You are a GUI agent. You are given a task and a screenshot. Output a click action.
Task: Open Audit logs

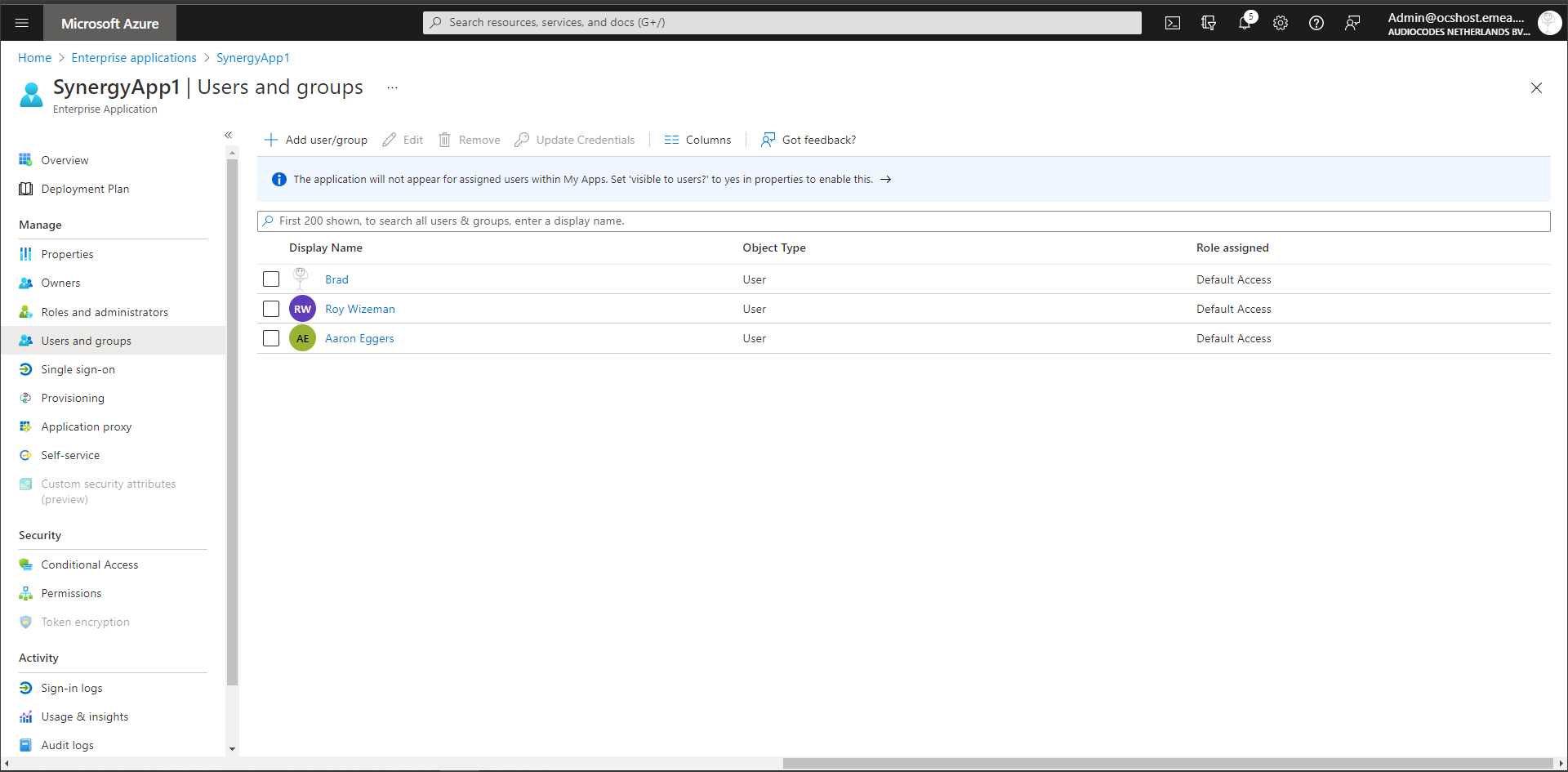(68, 745)
